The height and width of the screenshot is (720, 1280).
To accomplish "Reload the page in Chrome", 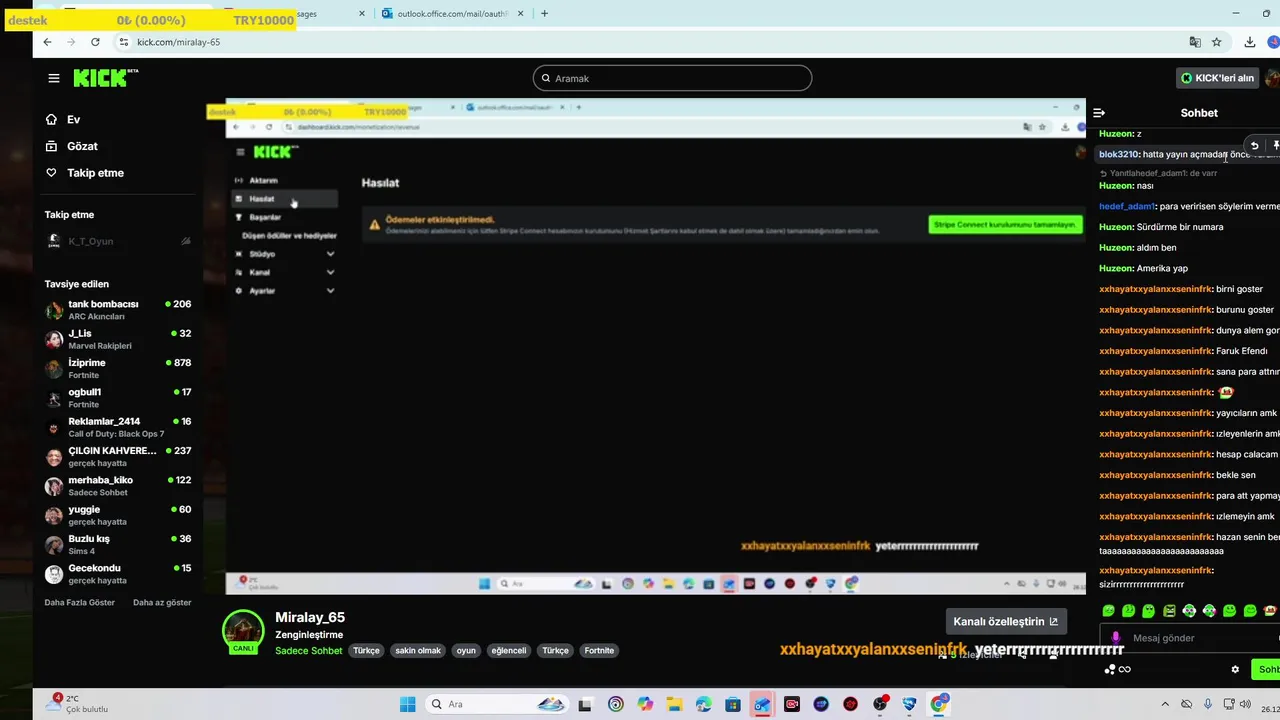I will coord(95,42).
